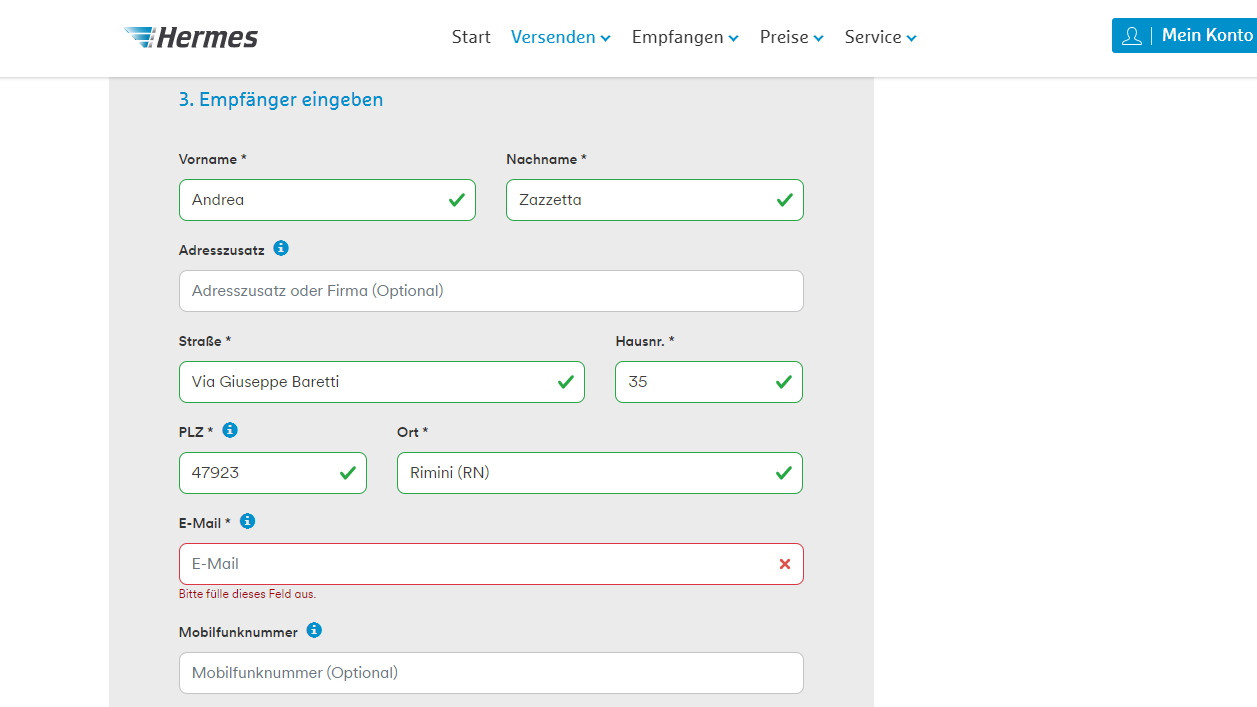Screen dimensions: 1257x707
Task: Expand the Empfangen chevron arrow
Action: pos(733,39)
